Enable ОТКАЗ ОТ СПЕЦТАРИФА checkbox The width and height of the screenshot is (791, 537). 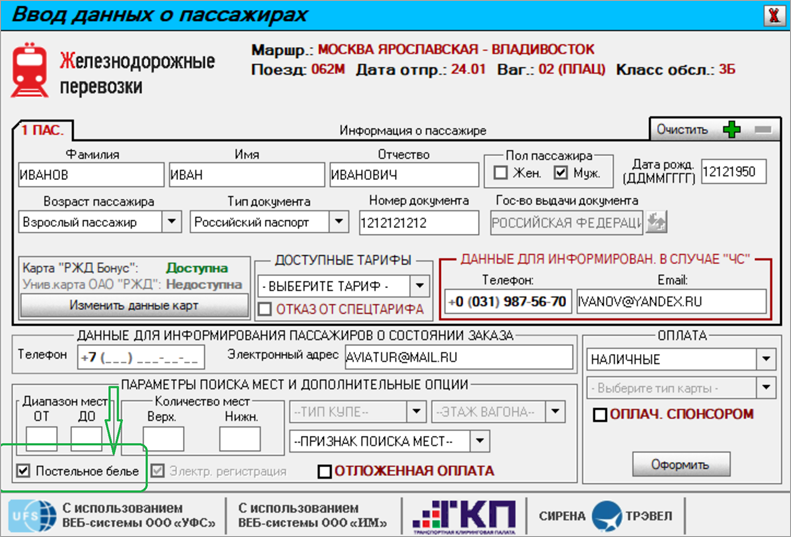point(265,309)
